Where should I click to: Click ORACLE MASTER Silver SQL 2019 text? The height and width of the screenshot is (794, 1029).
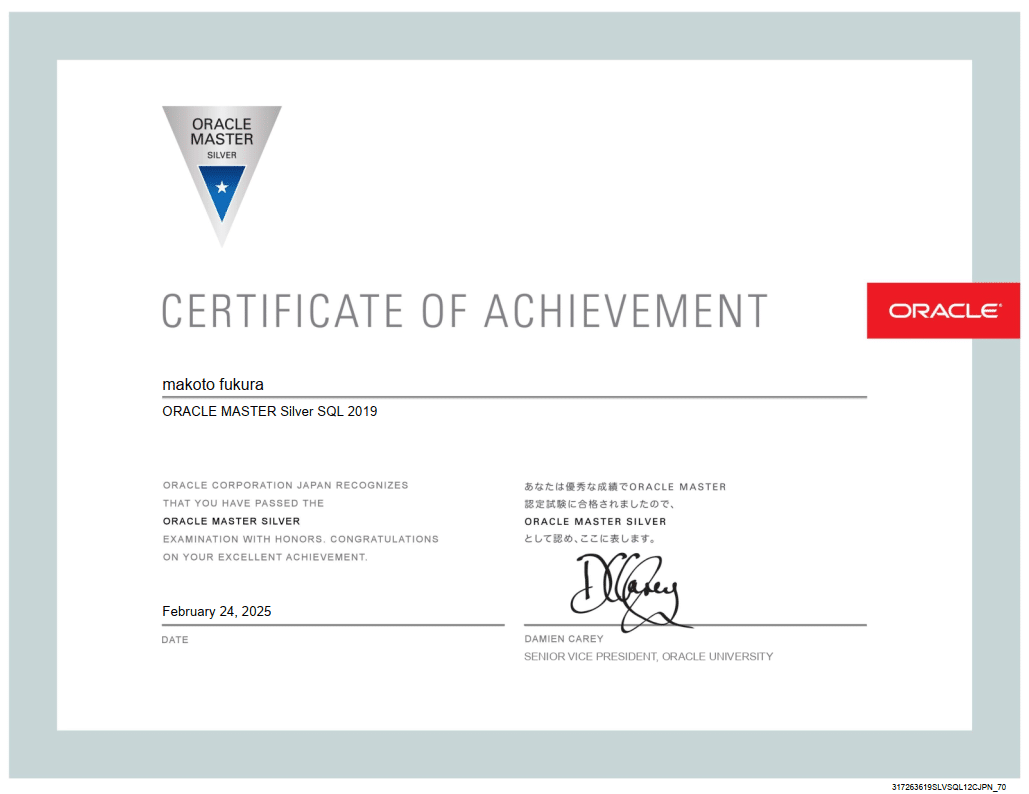(270, 411)
